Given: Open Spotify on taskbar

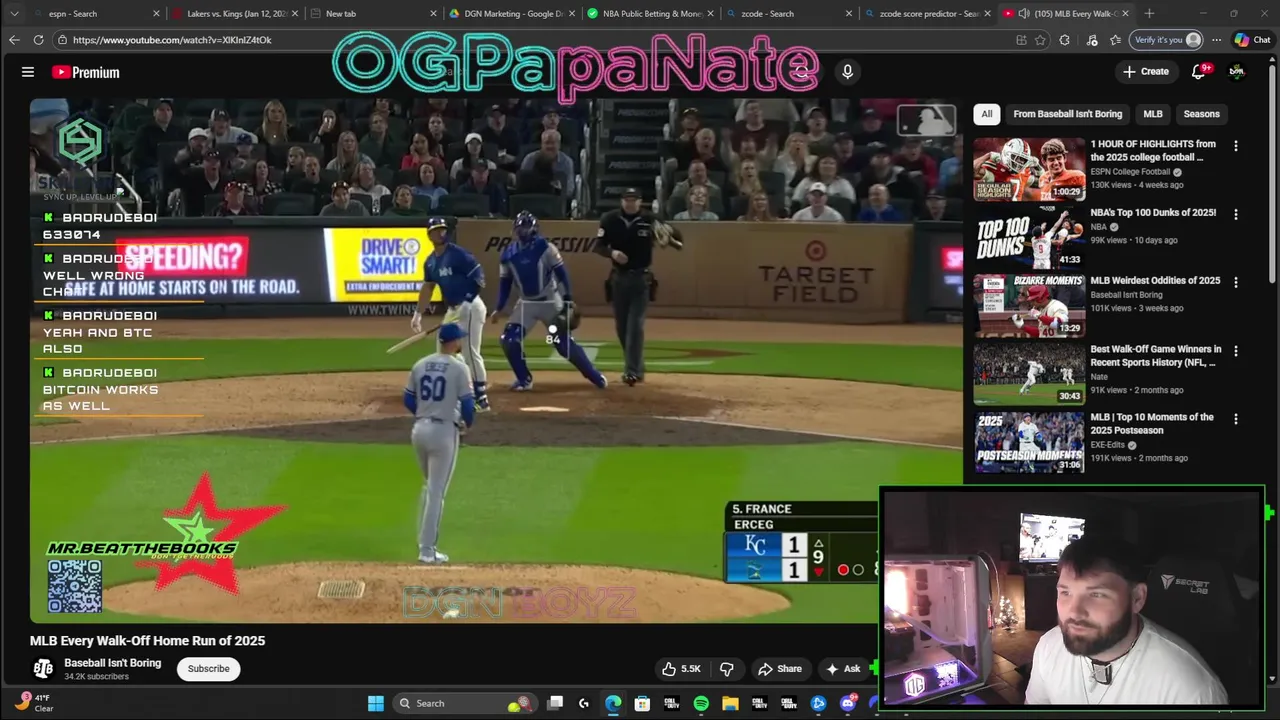Looking at the screenshot, I should 701,704.
